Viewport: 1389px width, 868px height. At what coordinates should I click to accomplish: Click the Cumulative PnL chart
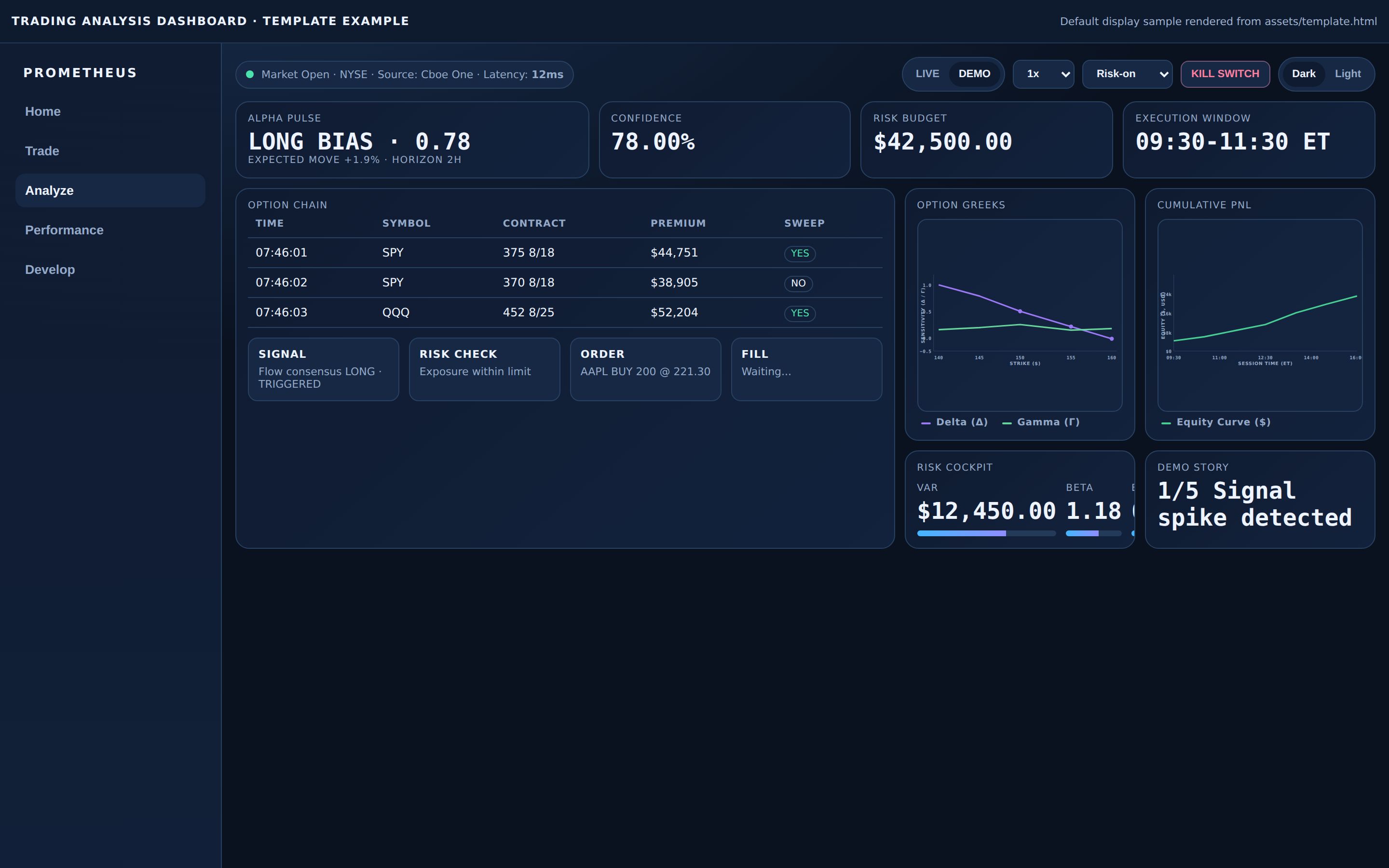[1260, 315]
